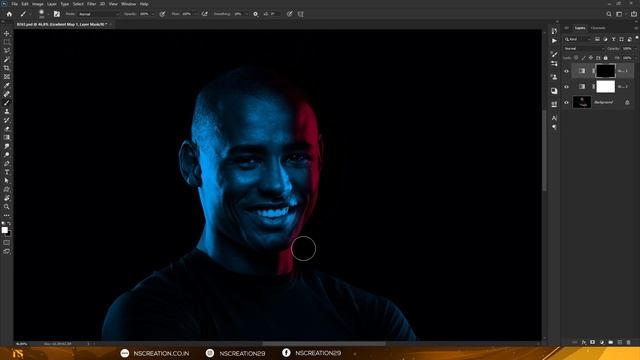Viewport: 640px width, 360px height.
Task: Select the Brush tool in toolbox
Action: coord(7,102)
